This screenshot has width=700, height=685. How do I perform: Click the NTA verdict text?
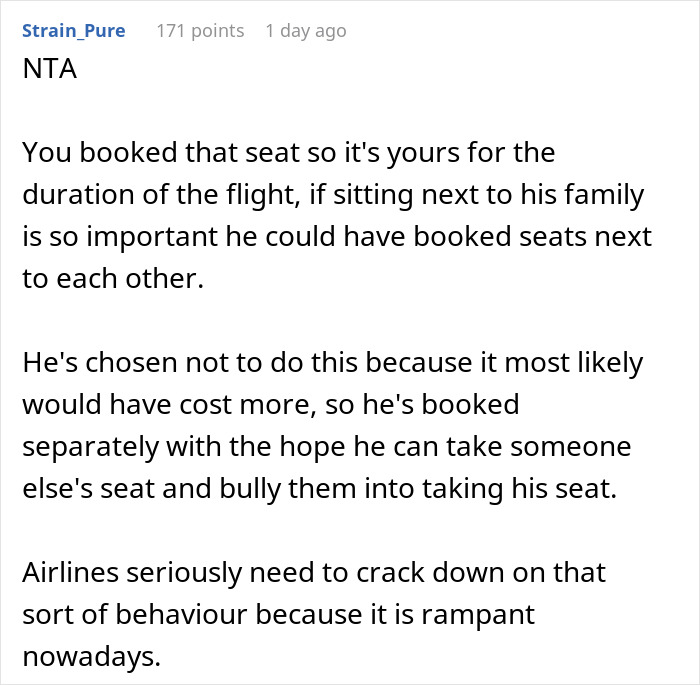pos(50,73)
